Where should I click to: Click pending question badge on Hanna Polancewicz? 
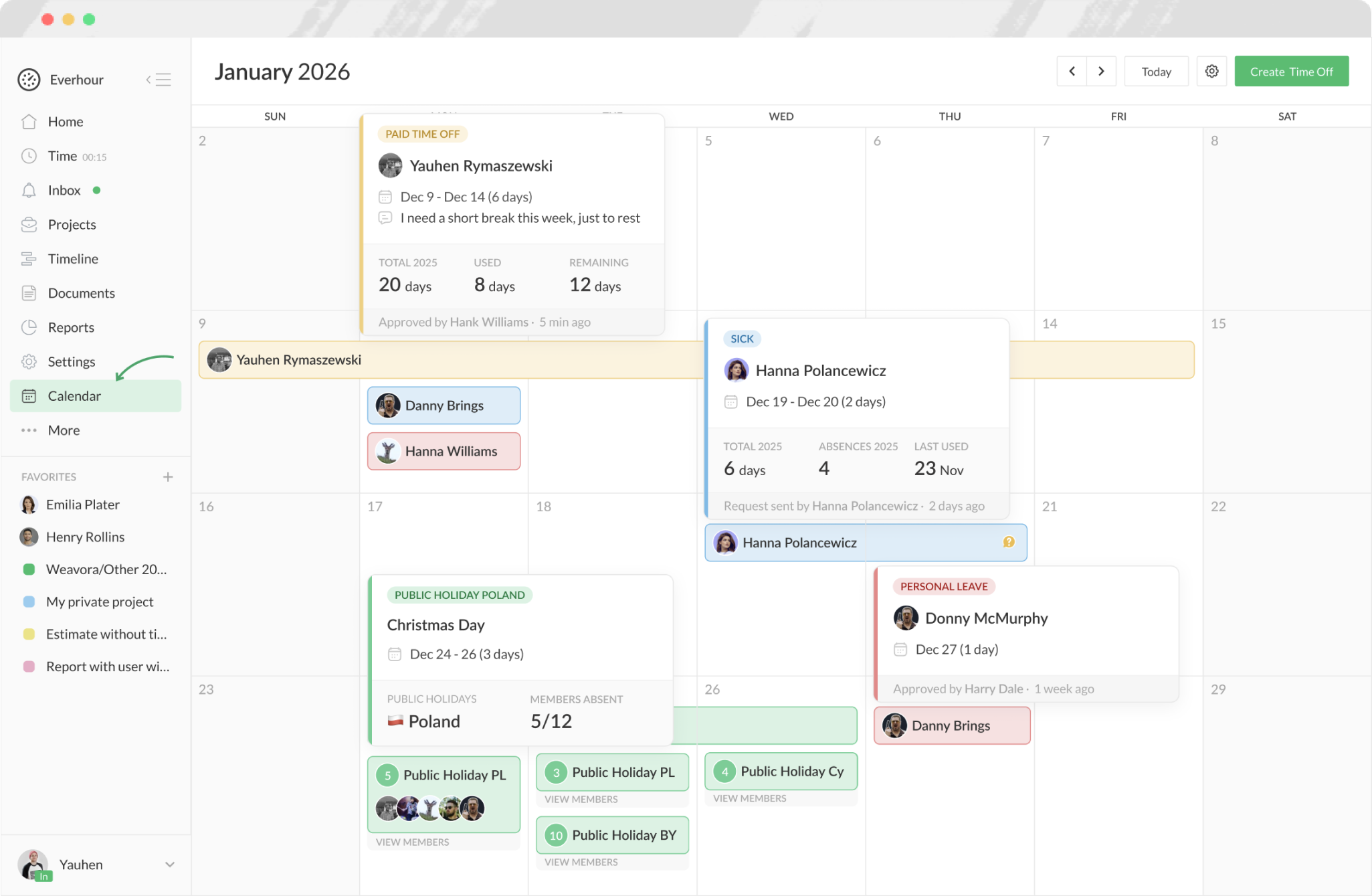[x=1008, y=542]
